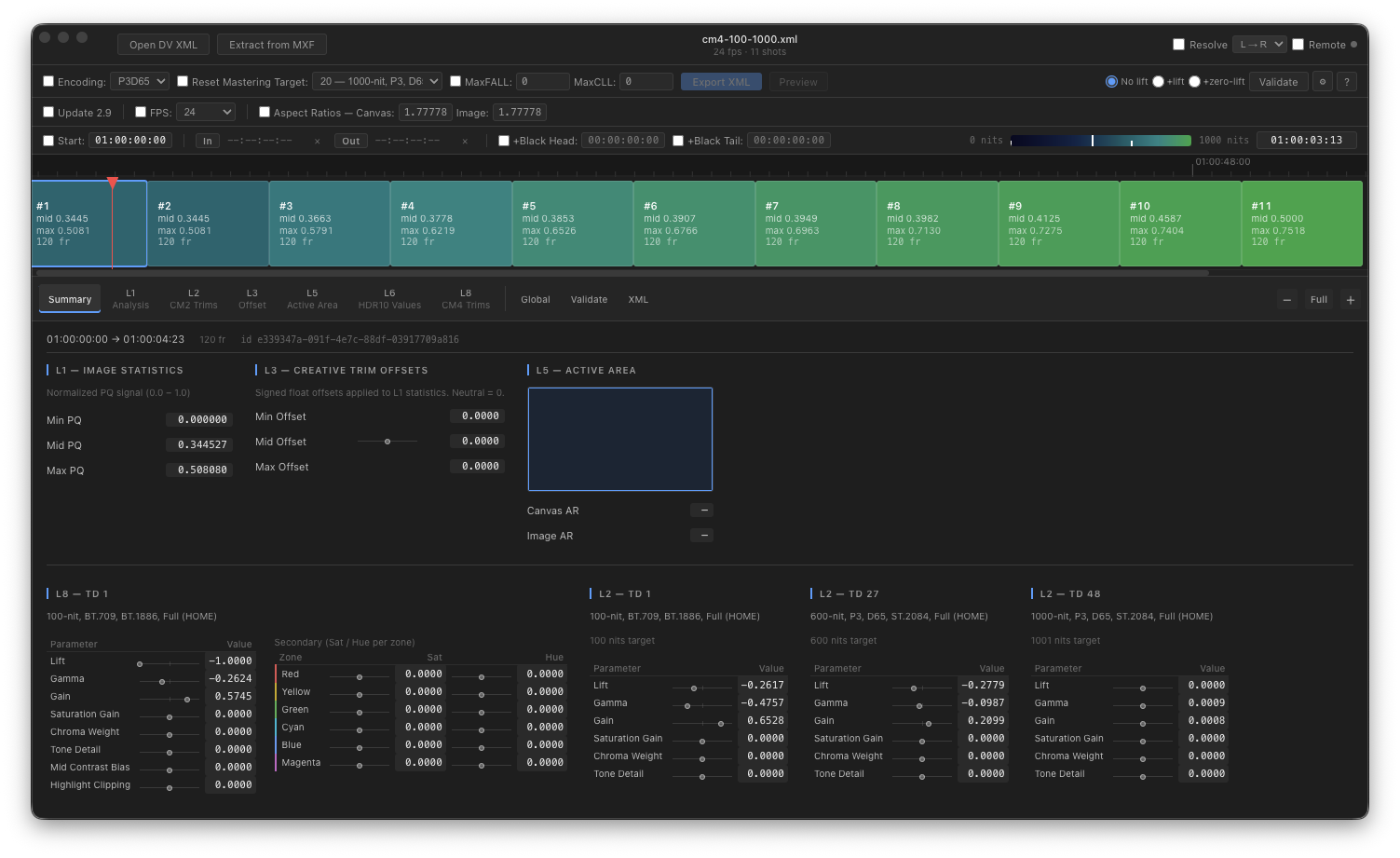Click the ? help icon
Viewport: 1400px width, 858px height.
pyautogui.click(x=1346, y=81)
